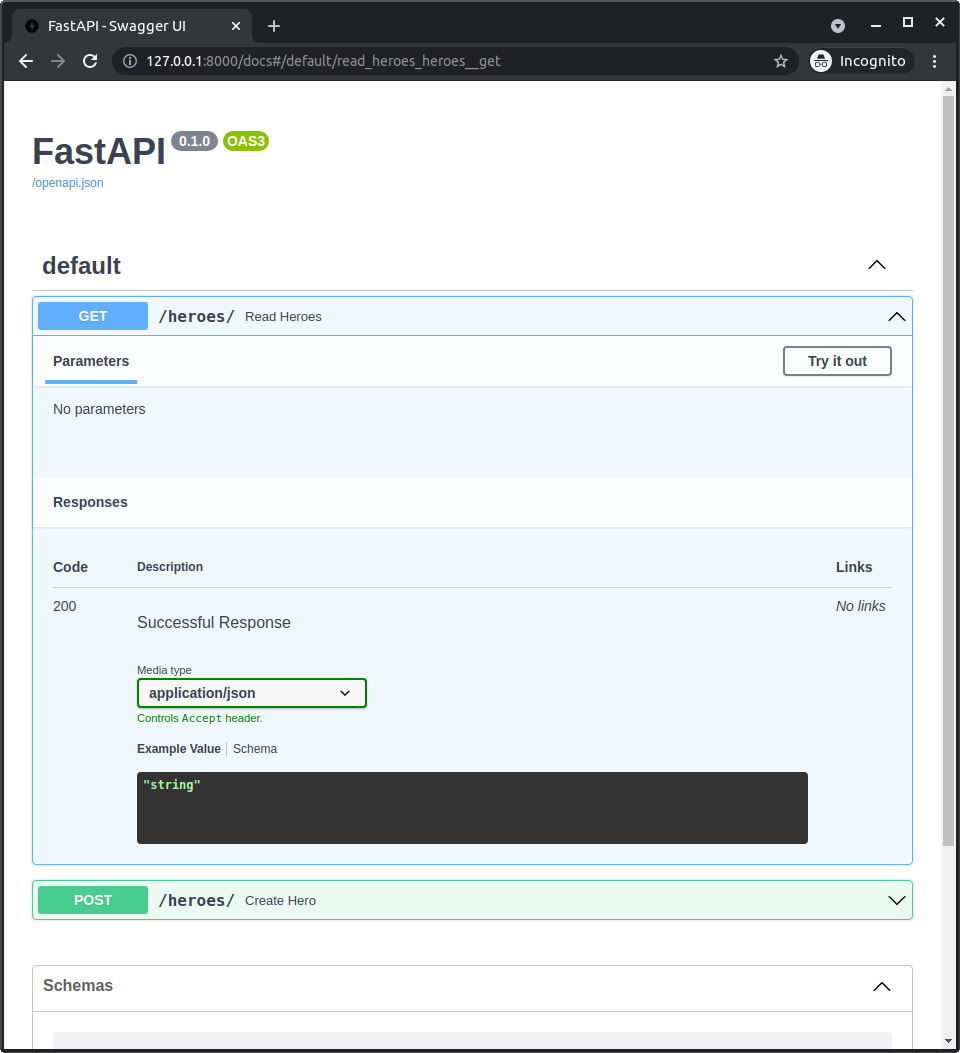Expand the POST Create Hero operation
The width and height of the screenshot is (960, 1053).
896,900
